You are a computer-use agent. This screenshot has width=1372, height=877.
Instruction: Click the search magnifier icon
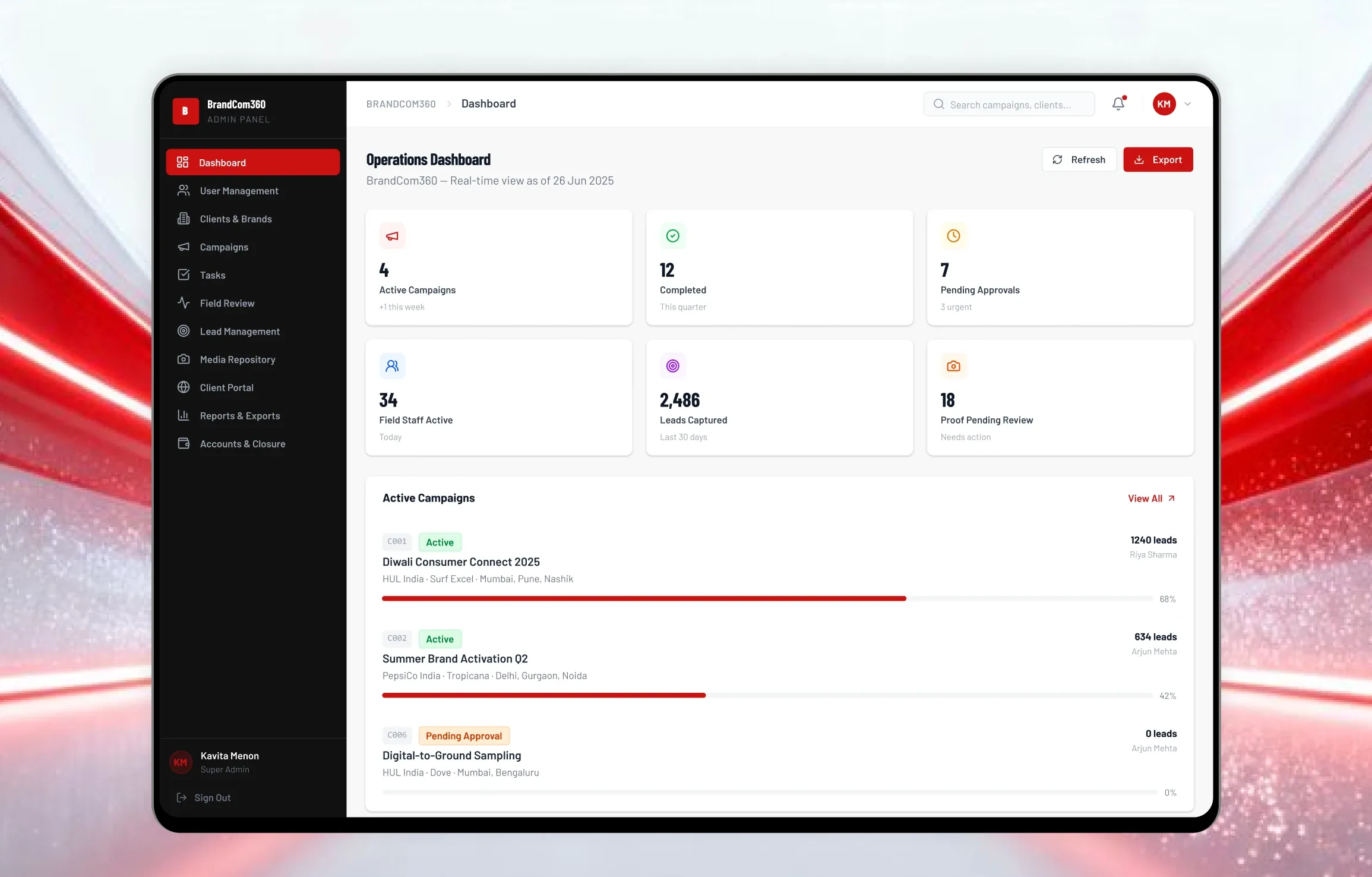(x=939, y=104)
